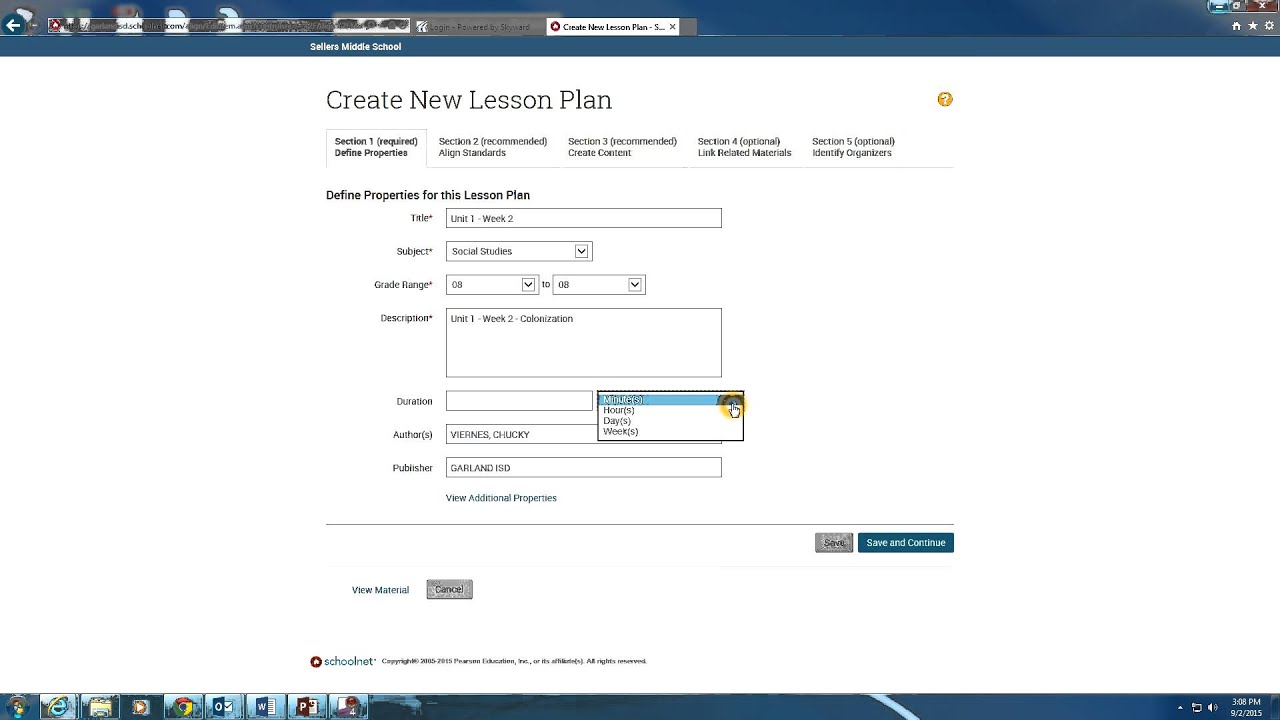This screenshot has width=1280, height=720.
Task: Open the volume speaker icon in tray
Action: click(x=1212, y=708)
